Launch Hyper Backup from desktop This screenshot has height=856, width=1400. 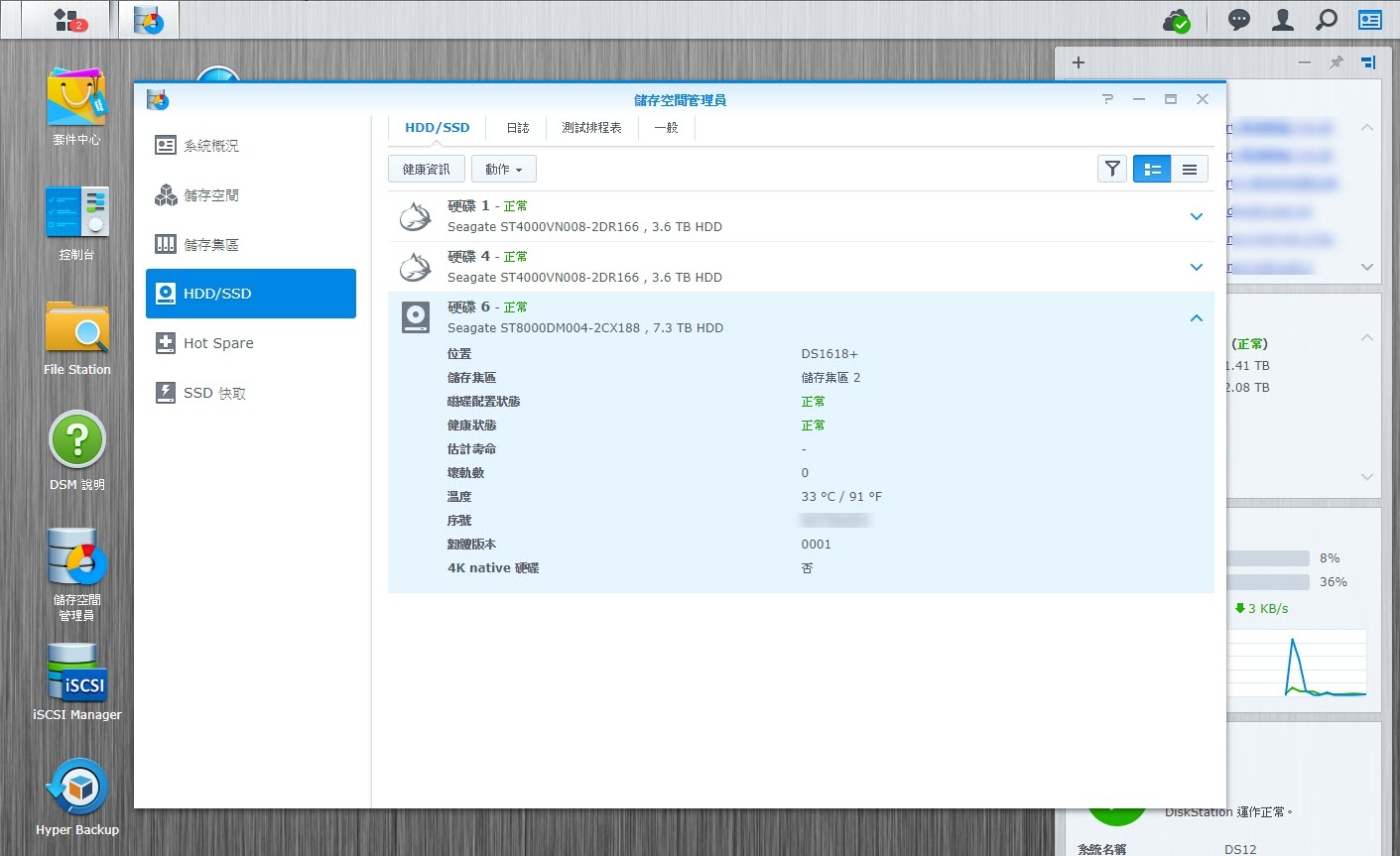pyautogui.click(x=76, y=797)
